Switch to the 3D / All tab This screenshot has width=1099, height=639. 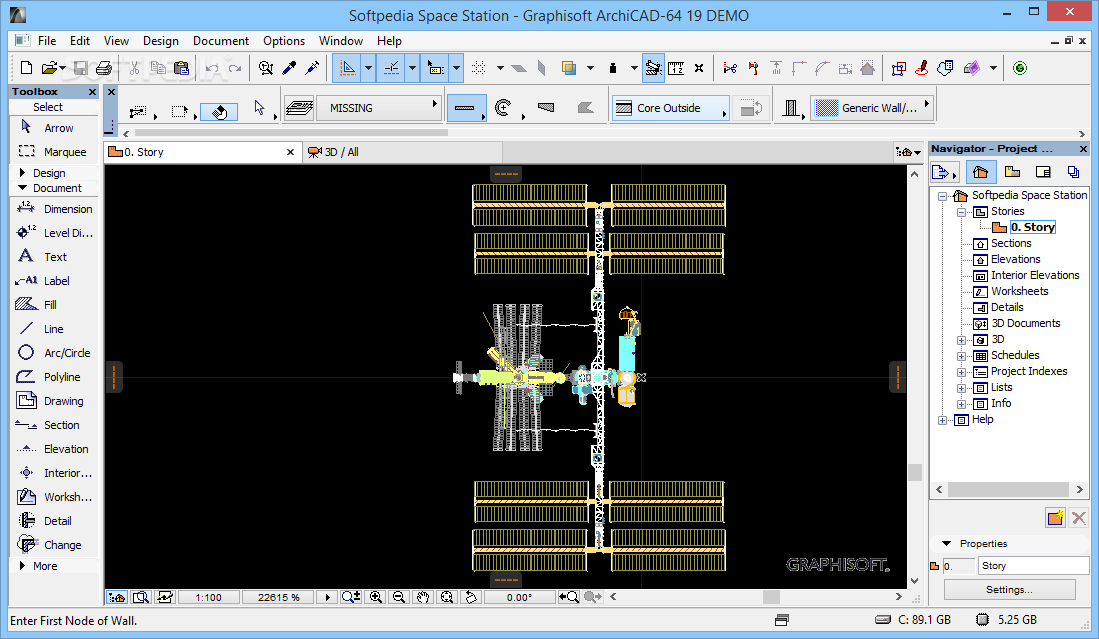(x=403, y=152)
